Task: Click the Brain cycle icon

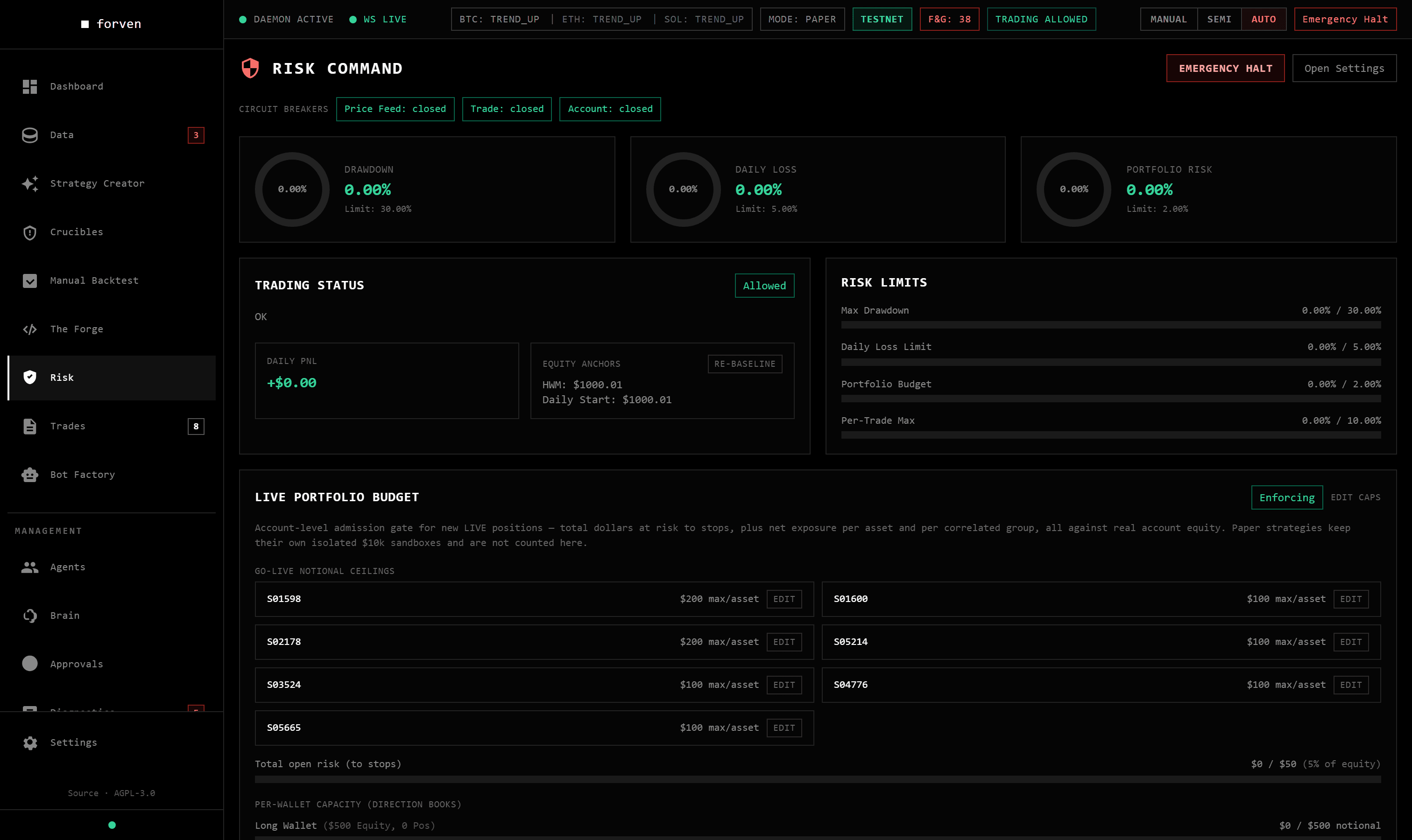Action: (29, 616)
